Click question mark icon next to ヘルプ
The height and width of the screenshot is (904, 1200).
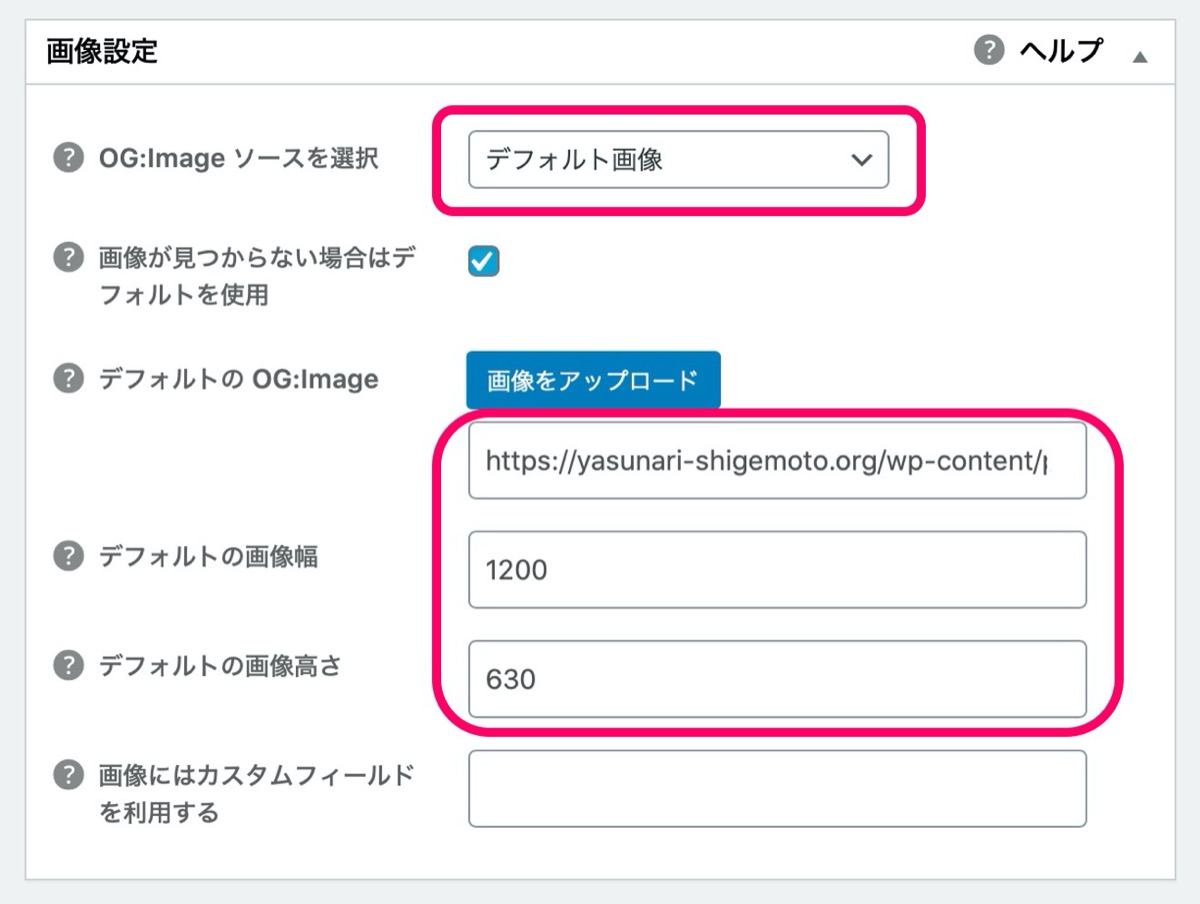point(988,50)
